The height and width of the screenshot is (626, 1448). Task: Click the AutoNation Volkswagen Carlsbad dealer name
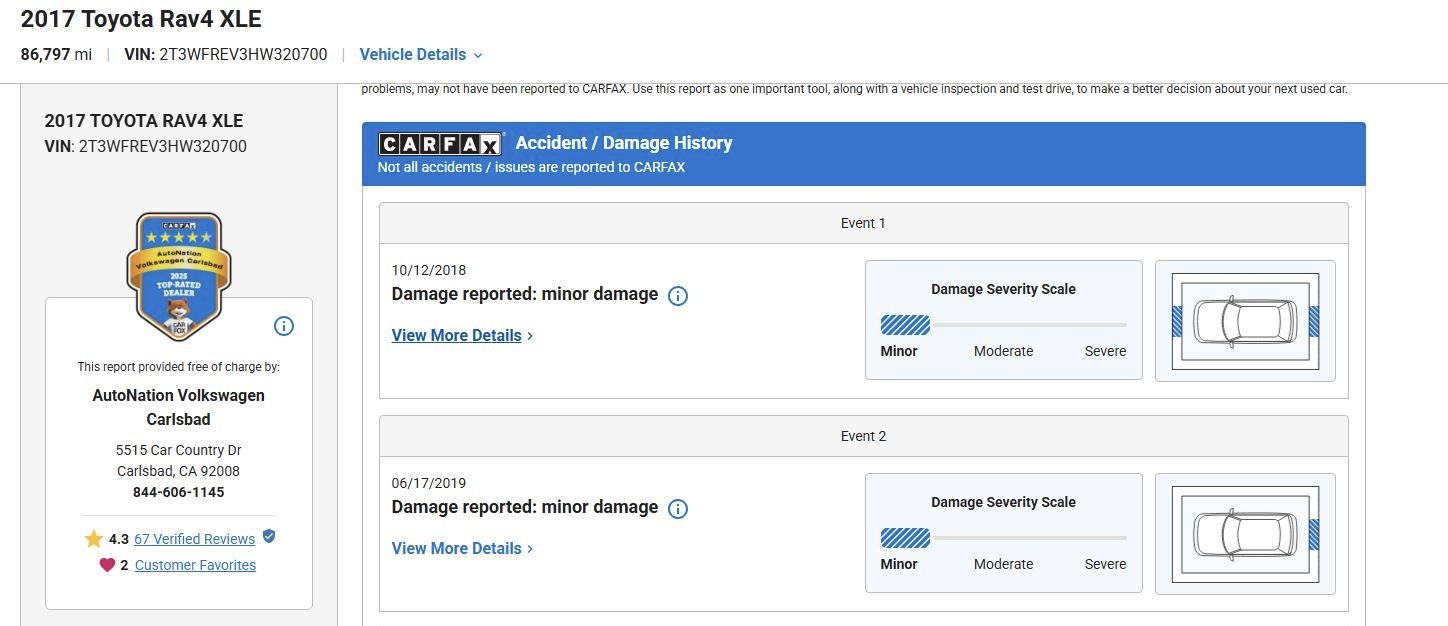tap(179, 407)
